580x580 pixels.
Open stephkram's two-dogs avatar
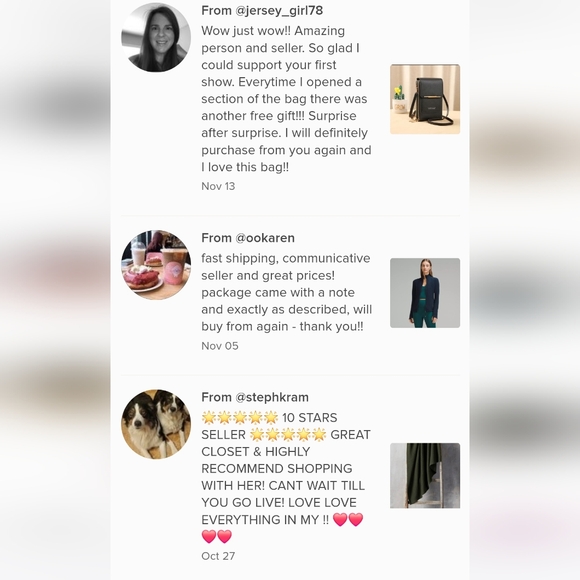tap(156, 424)
